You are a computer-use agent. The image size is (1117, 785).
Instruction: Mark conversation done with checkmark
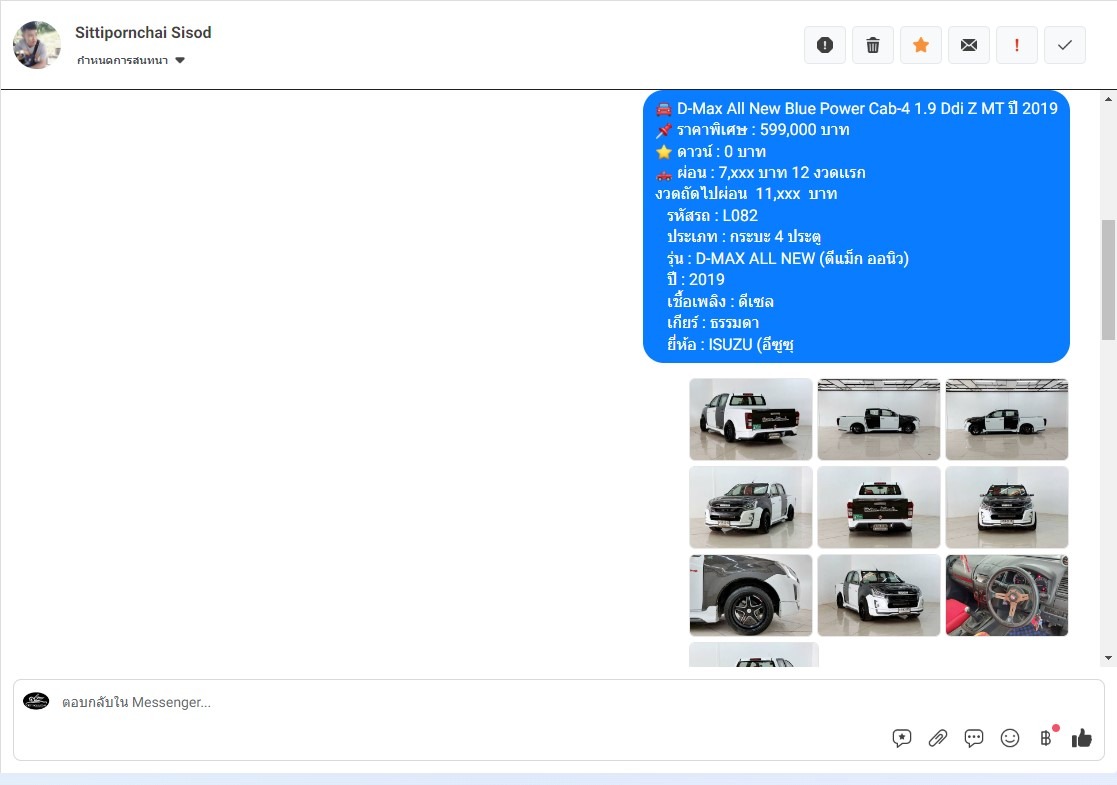(1065, 45)
